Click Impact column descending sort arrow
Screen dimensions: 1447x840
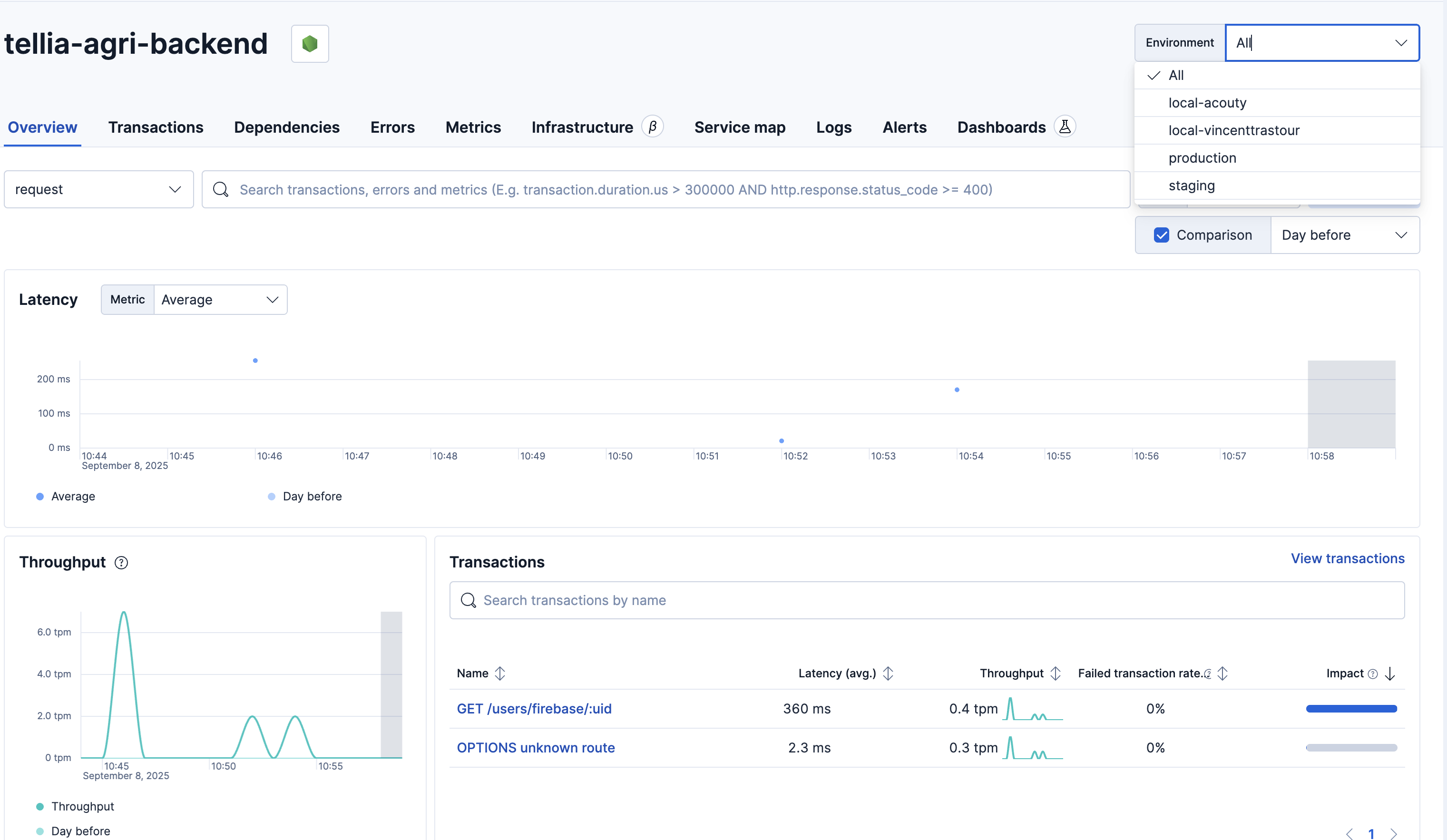coord(1389,673)
